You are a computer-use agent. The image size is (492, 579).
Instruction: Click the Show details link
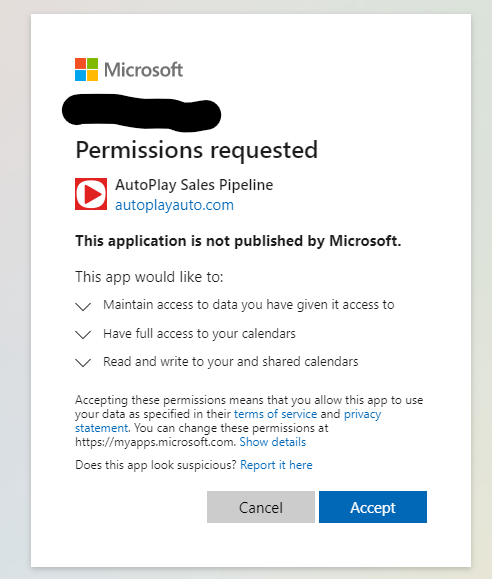pyautogui.click(x=273, y=442)
